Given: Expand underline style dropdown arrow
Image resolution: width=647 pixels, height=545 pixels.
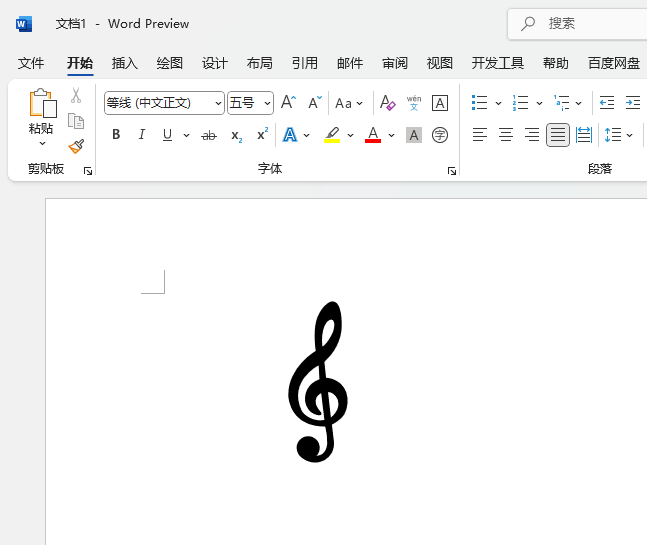Looking at the screenshot, I should pyautogui.click(x=186, y=135).
